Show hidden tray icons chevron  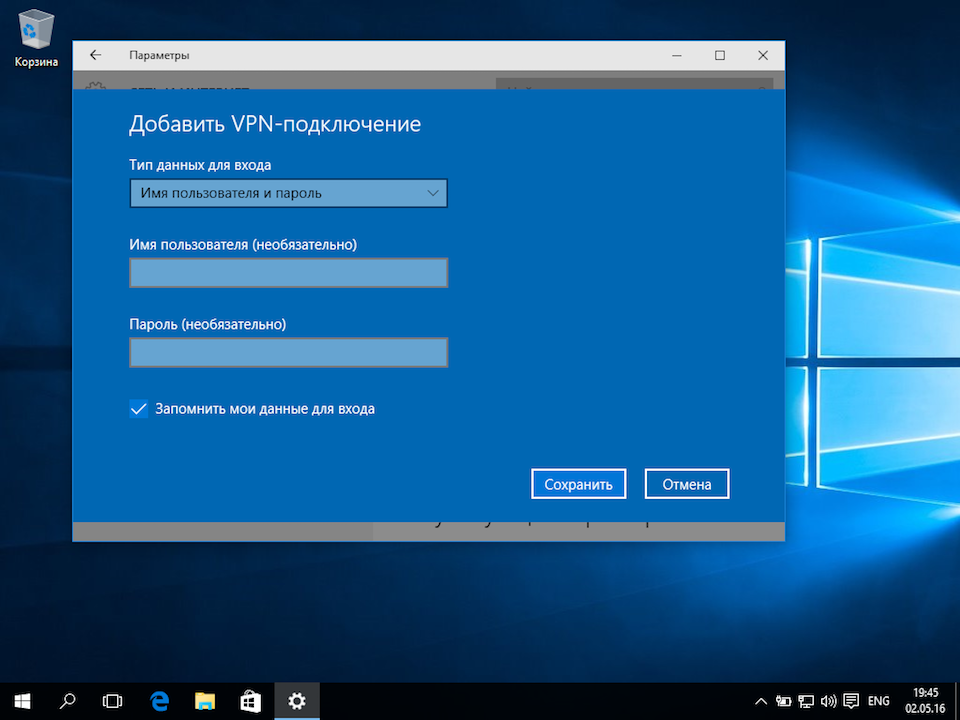pyautogui.click(x=760, y=702)
